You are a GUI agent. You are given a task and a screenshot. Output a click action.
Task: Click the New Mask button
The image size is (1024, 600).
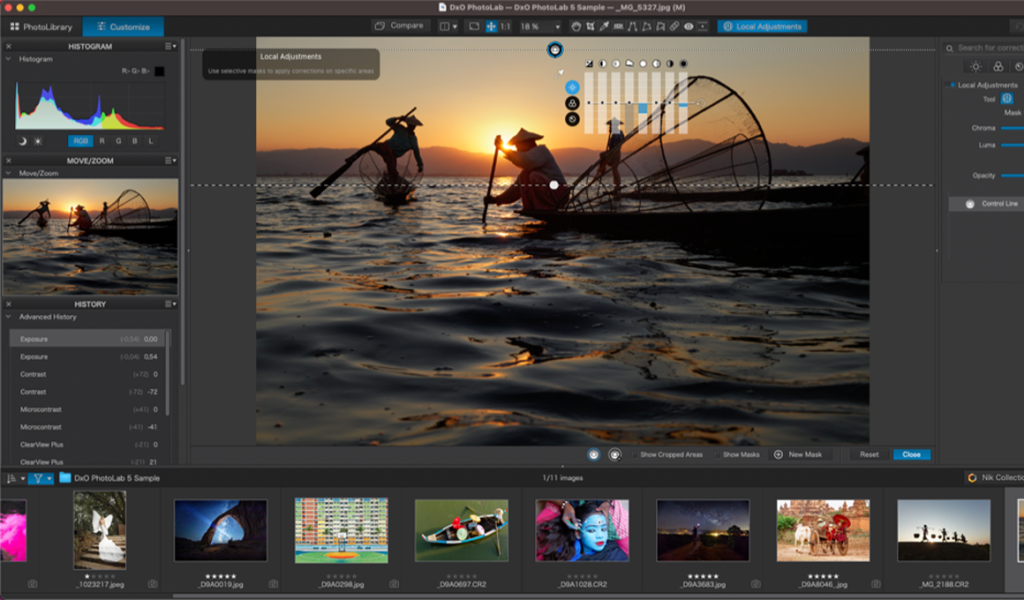[798, 454]
